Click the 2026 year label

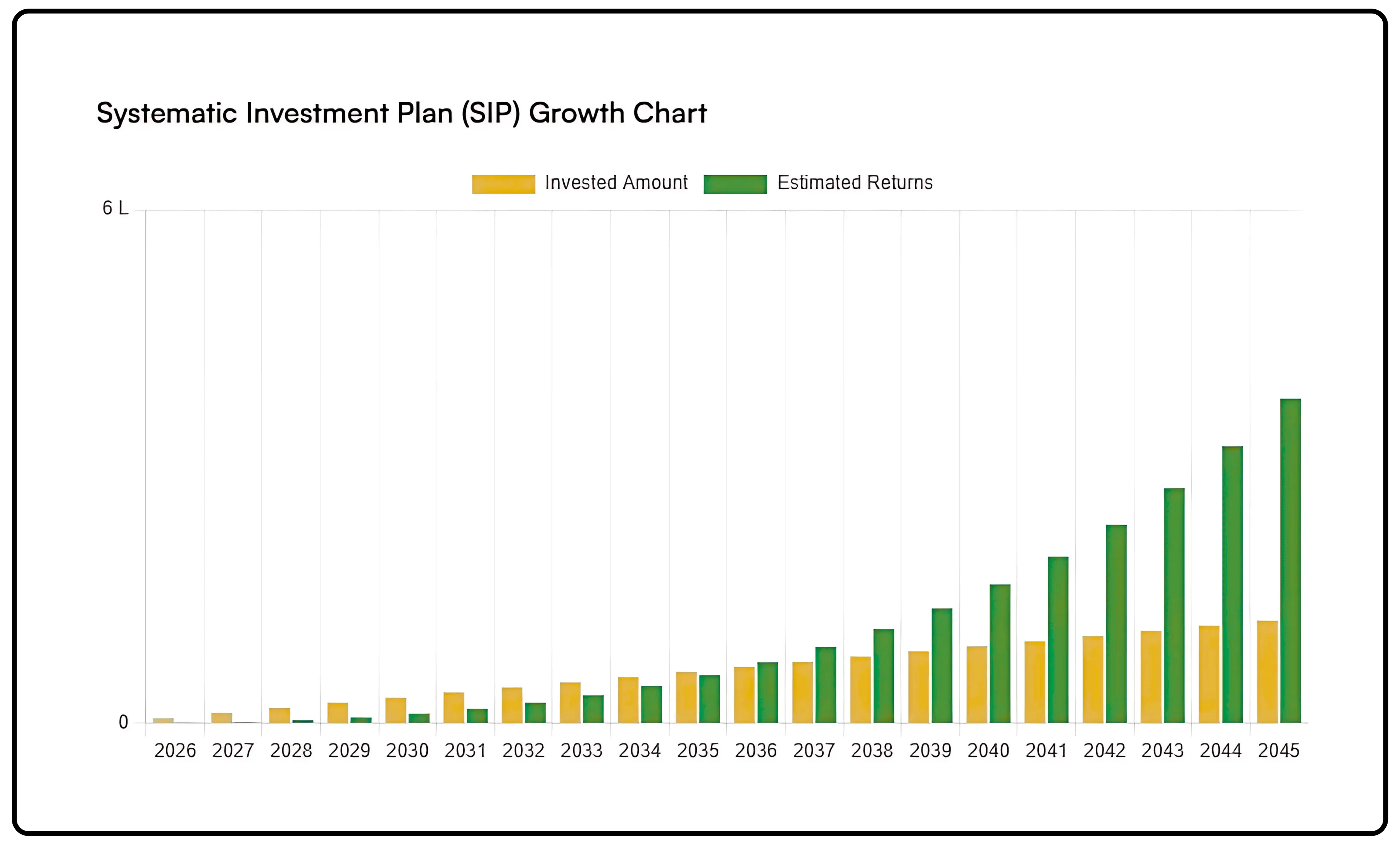175,751
